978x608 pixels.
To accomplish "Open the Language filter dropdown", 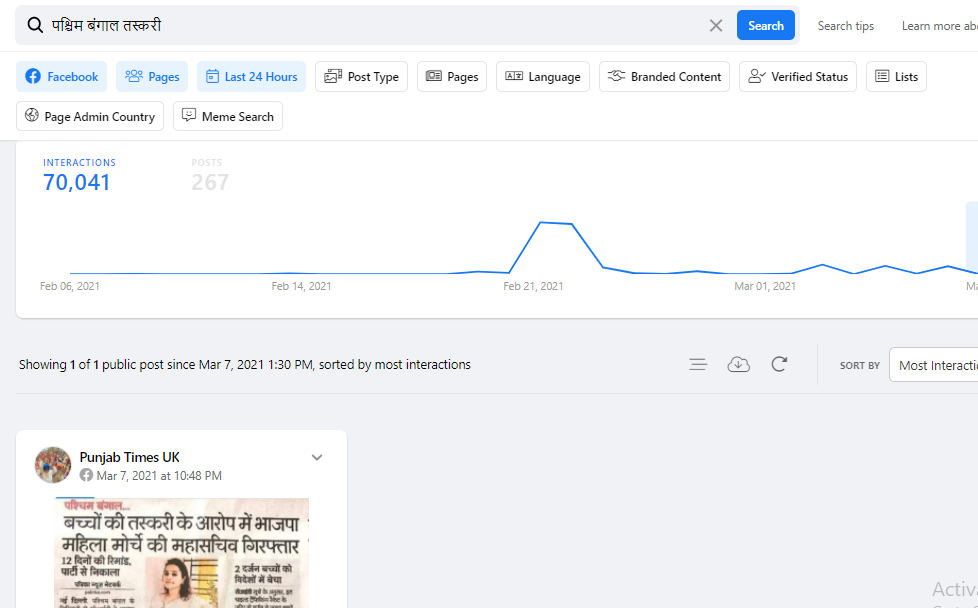I will click(x=542, y=77).
